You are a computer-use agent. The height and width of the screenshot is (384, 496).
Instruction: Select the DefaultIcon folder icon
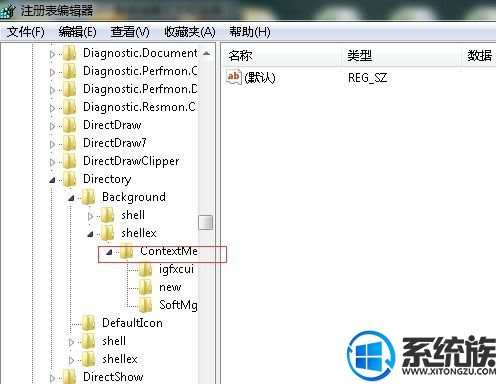coord(89,323)
